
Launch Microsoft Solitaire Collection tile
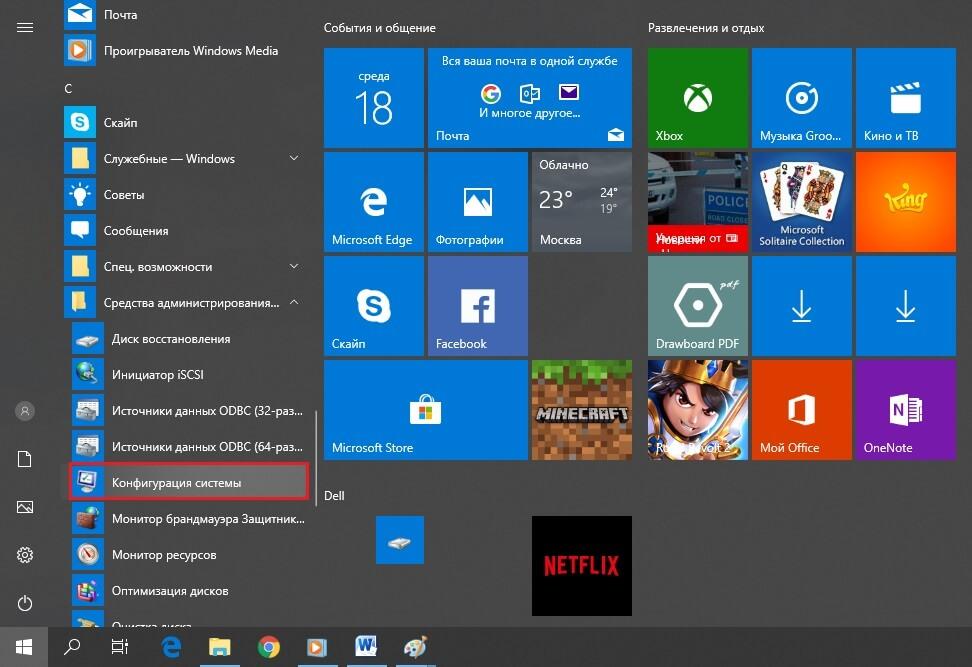coord(802,202)
